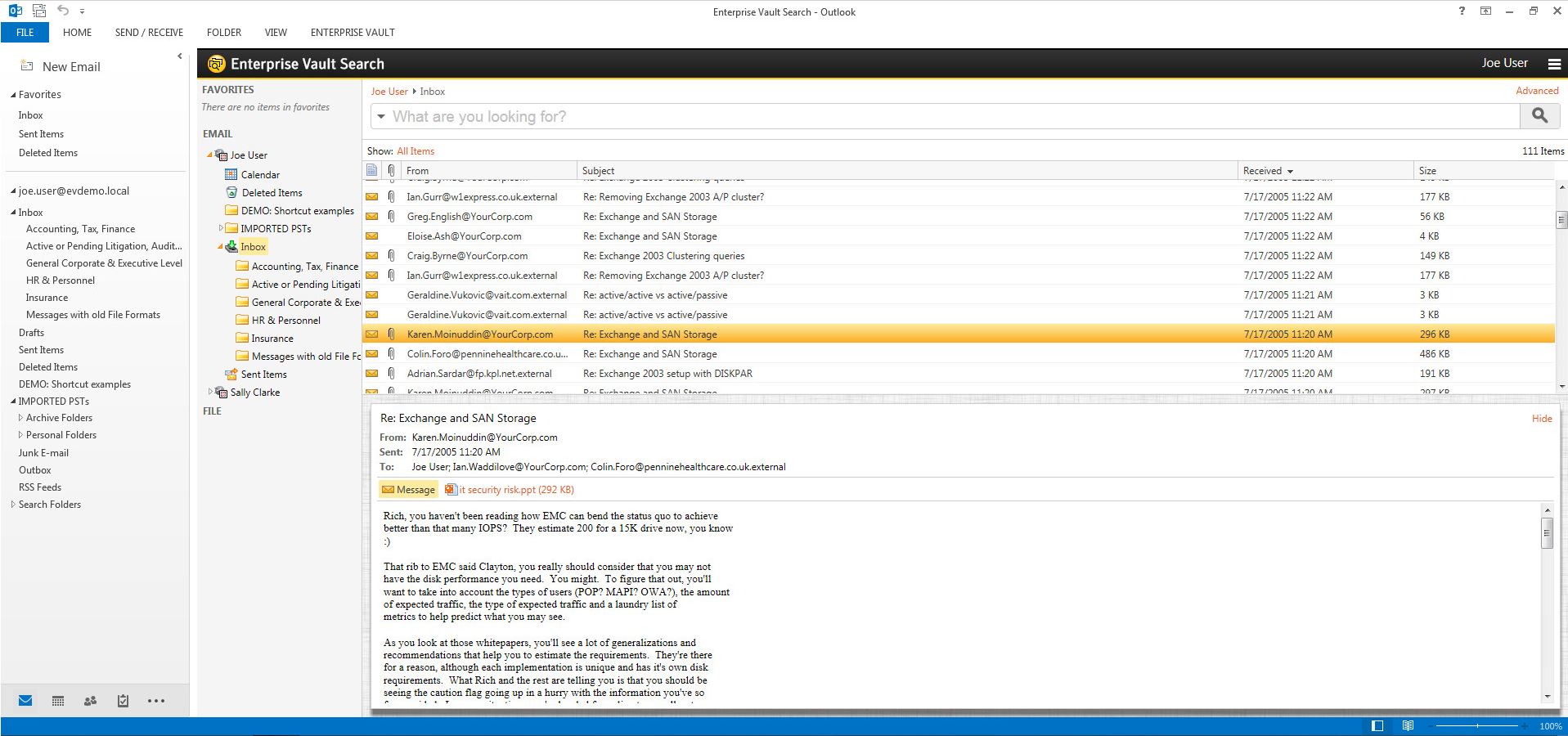Collapse the Favorites section
This screenshot has width=1568, height=736.
(x=13, y=95)
